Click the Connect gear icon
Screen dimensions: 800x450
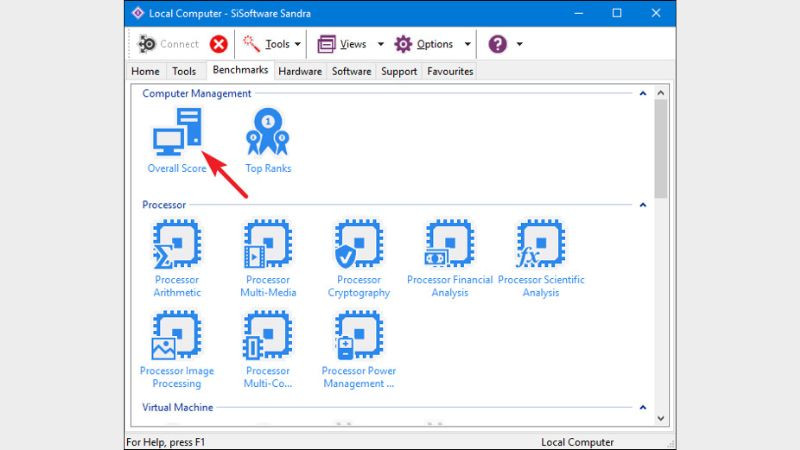click(x=146, y=44)
